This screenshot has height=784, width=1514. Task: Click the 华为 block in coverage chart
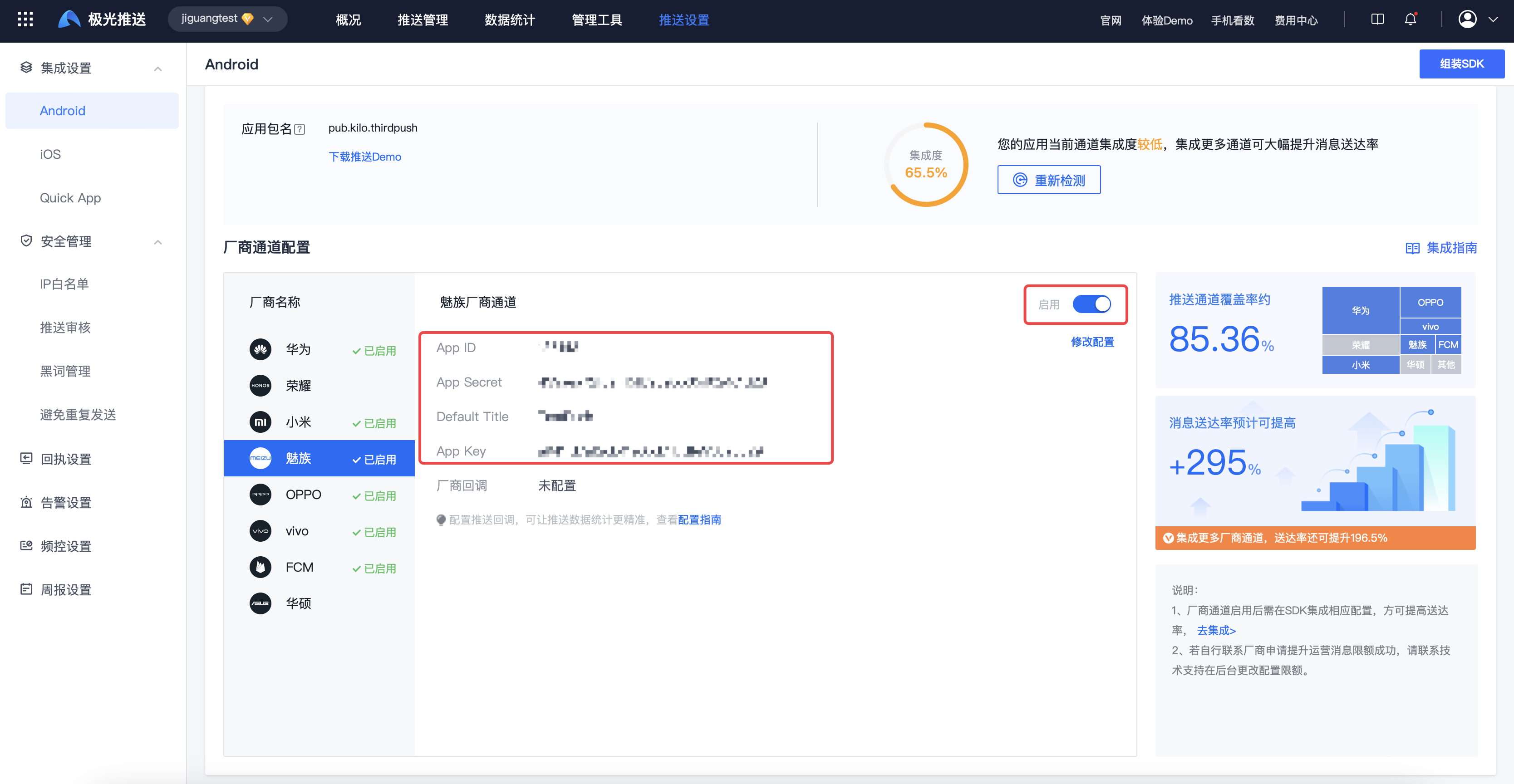click(x=1360, y=310)
